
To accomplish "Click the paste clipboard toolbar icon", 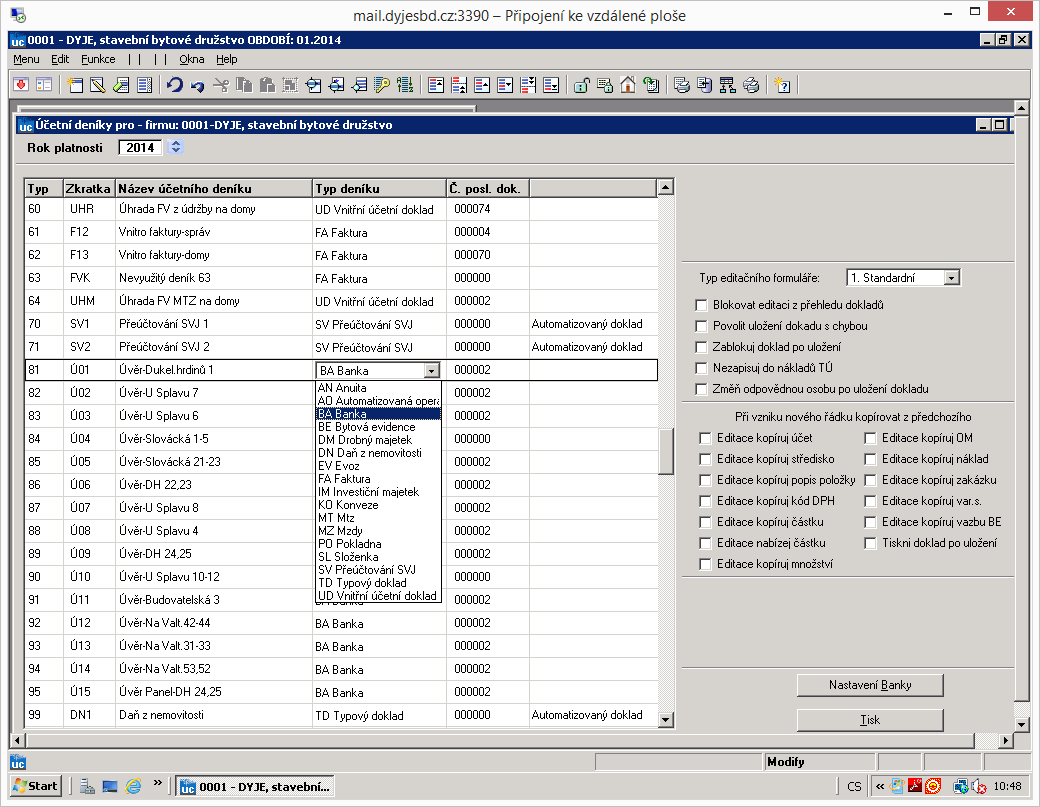I will [x=267, y=85].
